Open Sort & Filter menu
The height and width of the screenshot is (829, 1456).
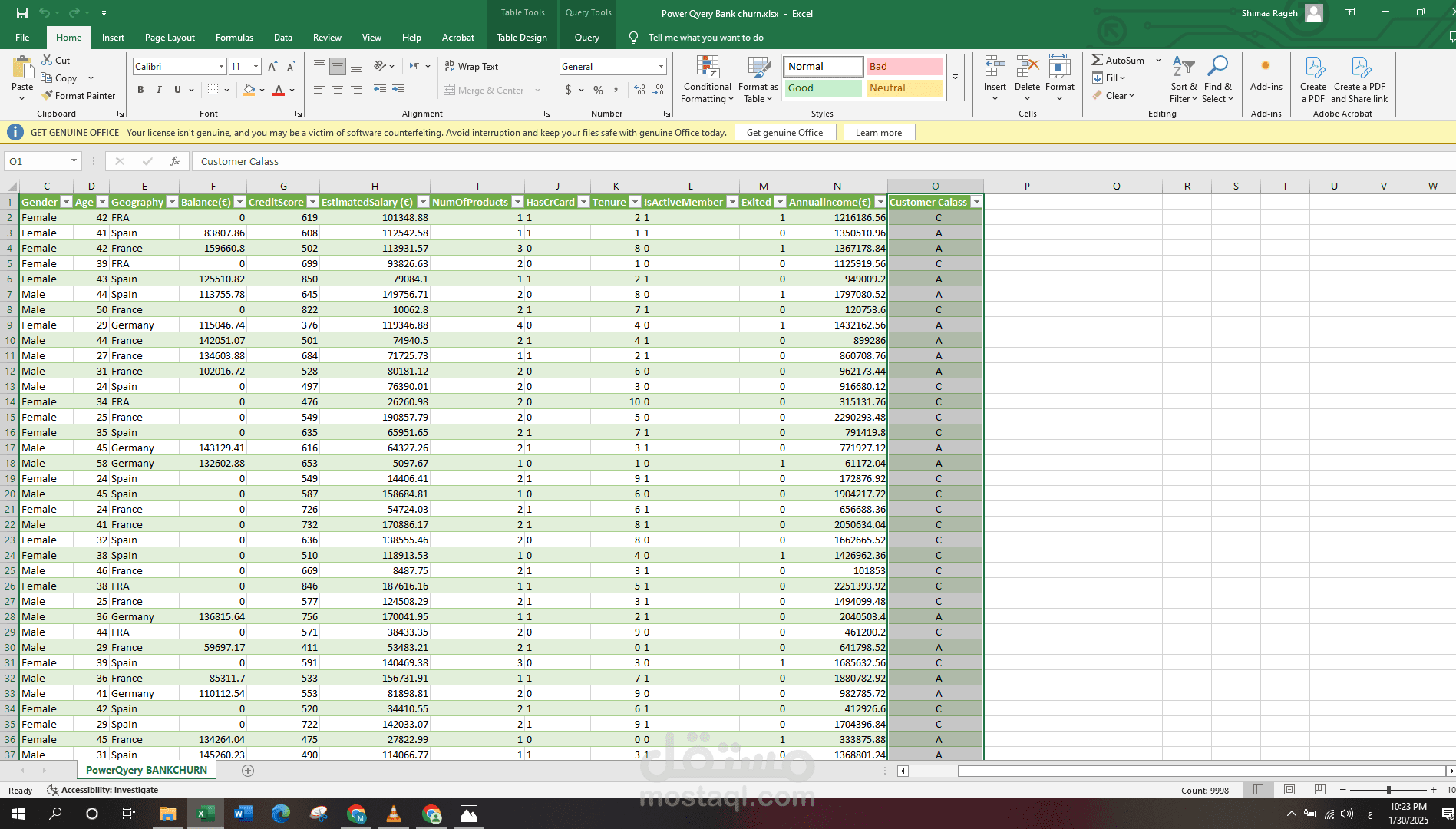[x=1184, y=80]
